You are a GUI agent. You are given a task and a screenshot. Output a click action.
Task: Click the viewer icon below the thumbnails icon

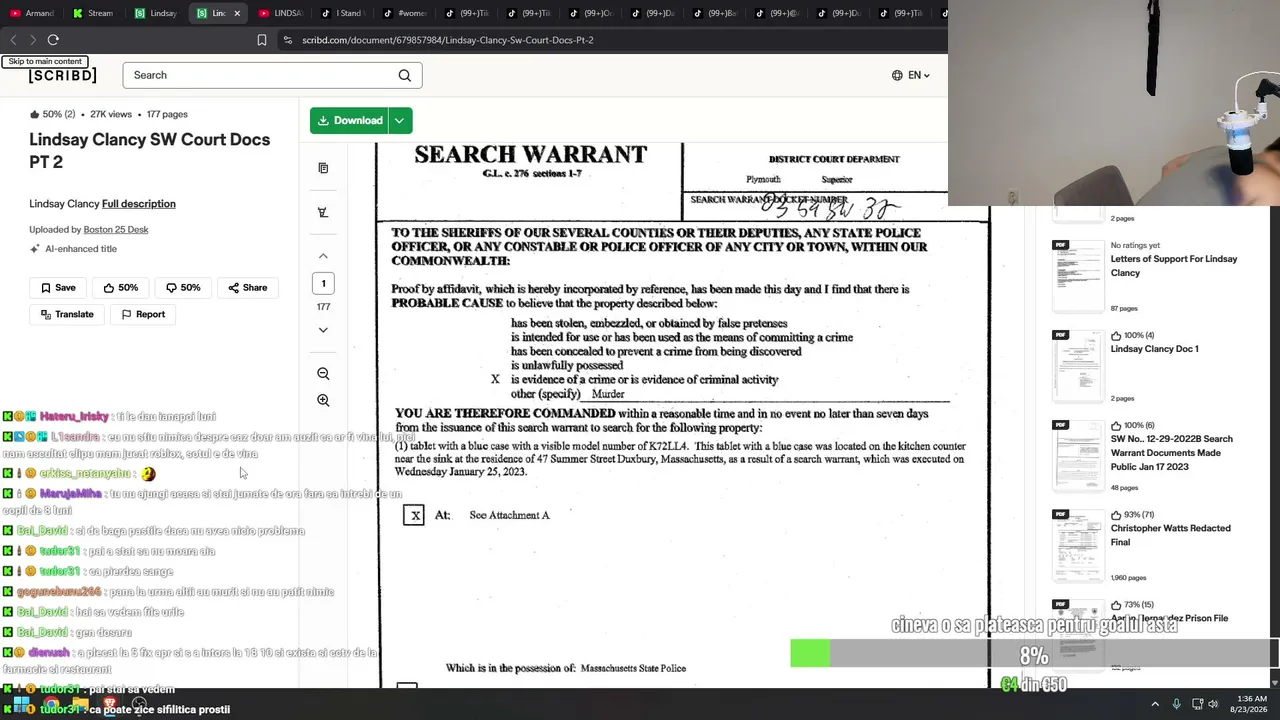pos(323,212)
